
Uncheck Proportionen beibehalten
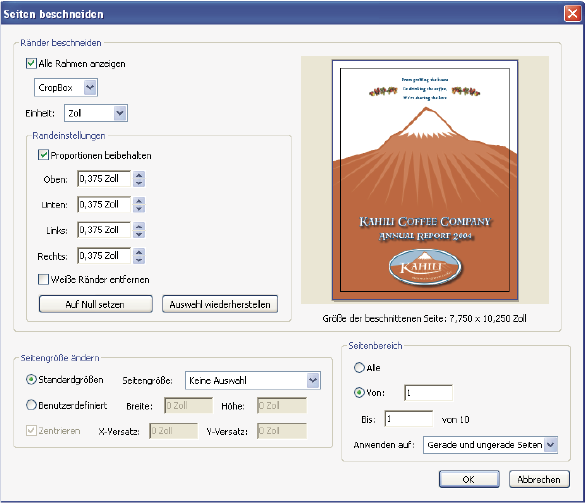pyautogui.click(x=43, y=155)
